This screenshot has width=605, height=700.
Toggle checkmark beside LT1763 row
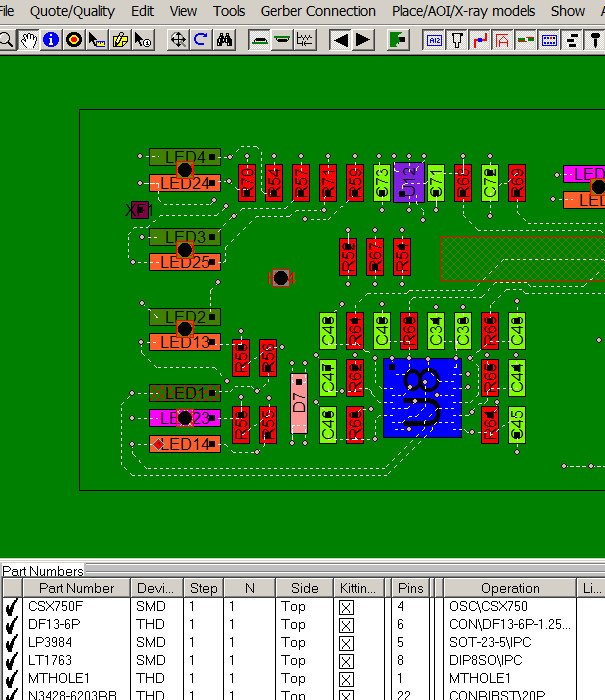(12, 661)
